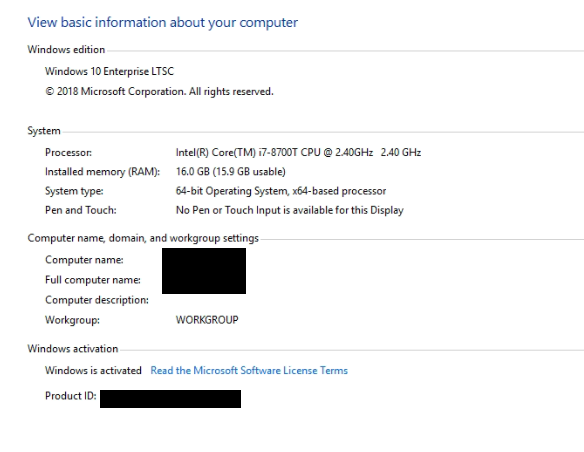Click the Windows is activated status text
Viewport: 584px width, 452px height.
point(93,370)
